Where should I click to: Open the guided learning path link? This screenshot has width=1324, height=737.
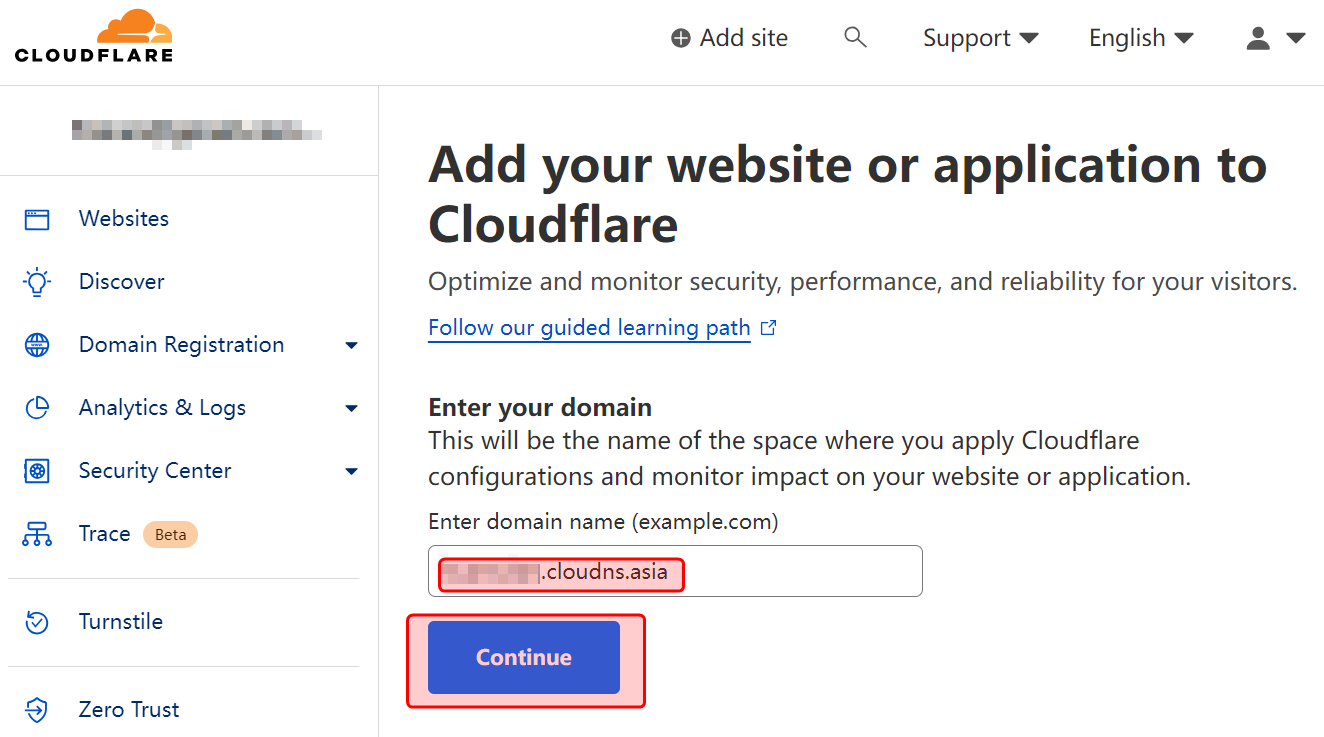tap(589, 328)
